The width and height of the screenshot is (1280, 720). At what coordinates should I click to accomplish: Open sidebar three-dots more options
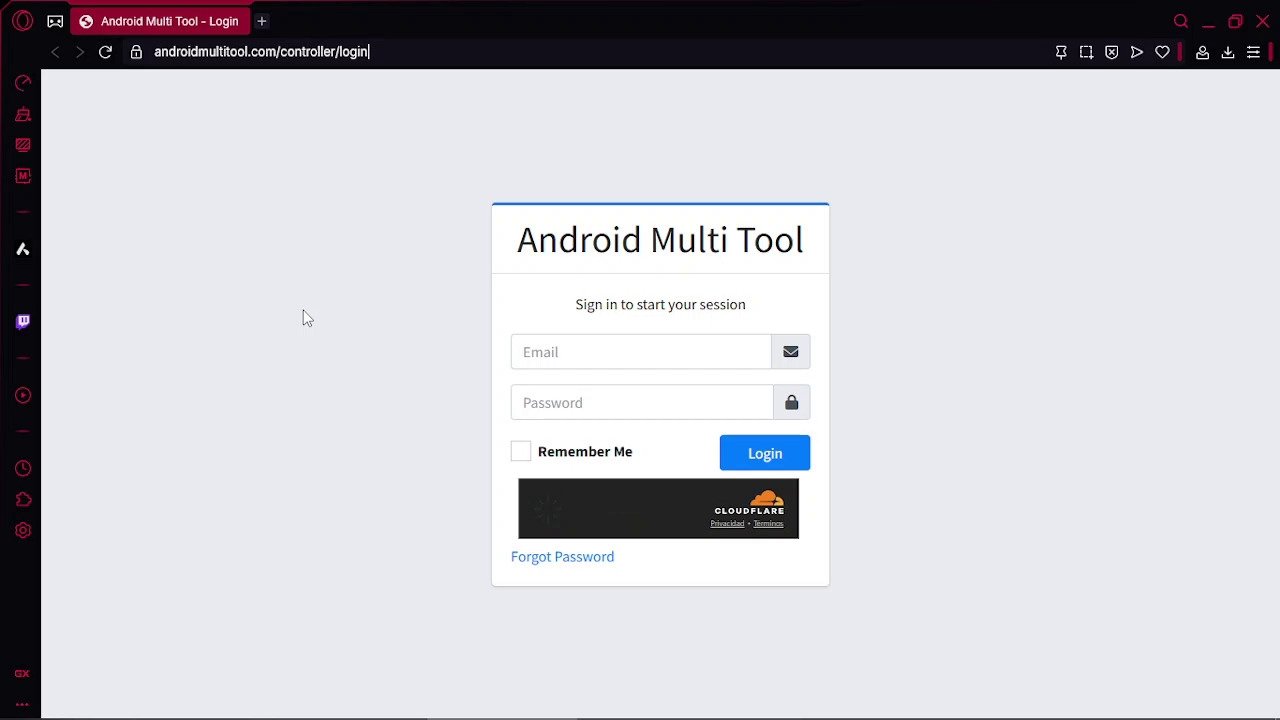(x=22, y=704)
